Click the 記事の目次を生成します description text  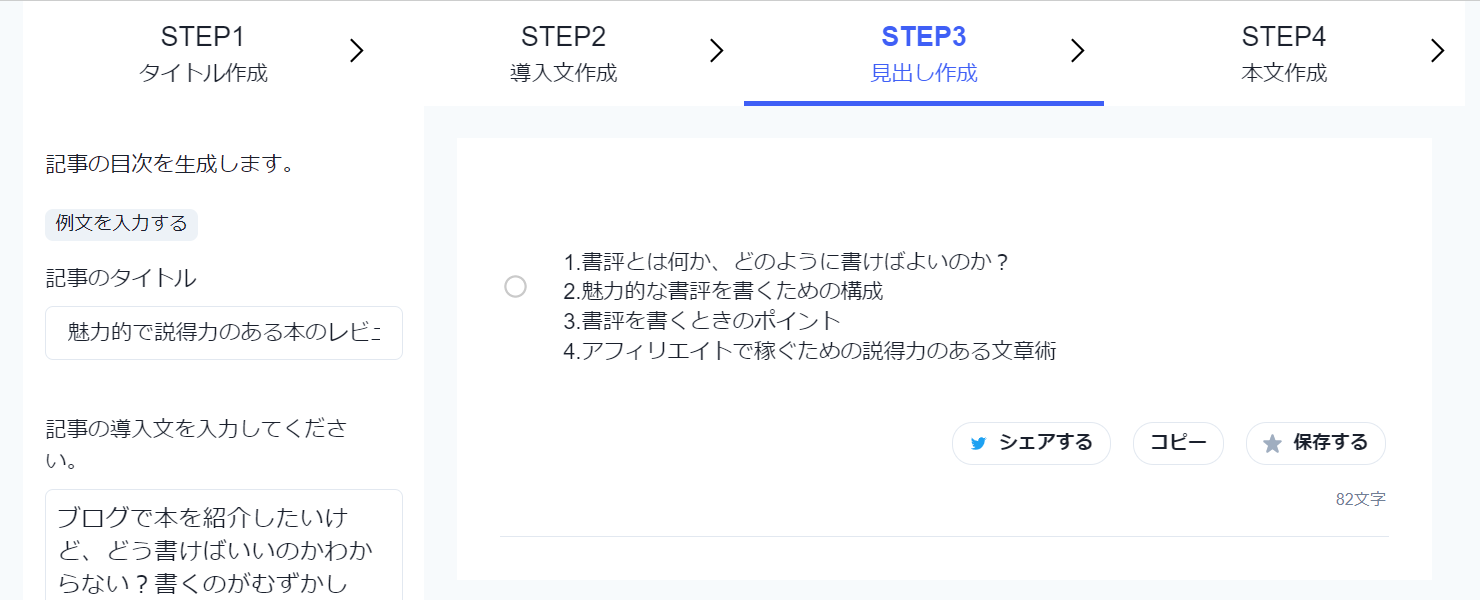(x=171, y=164)
